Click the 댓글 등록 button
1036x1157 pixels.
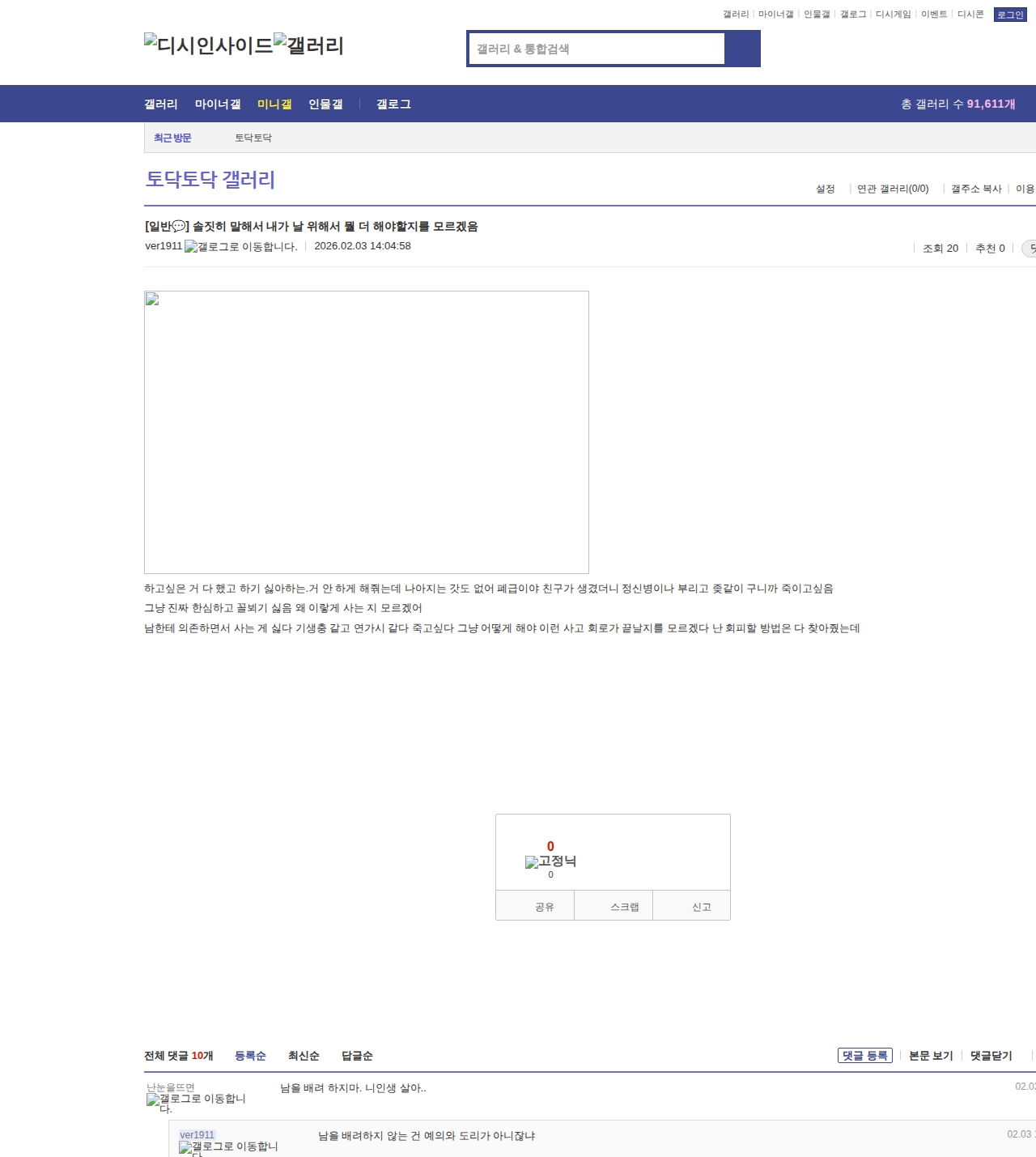pyautogui.click(x=864, y=1056)
